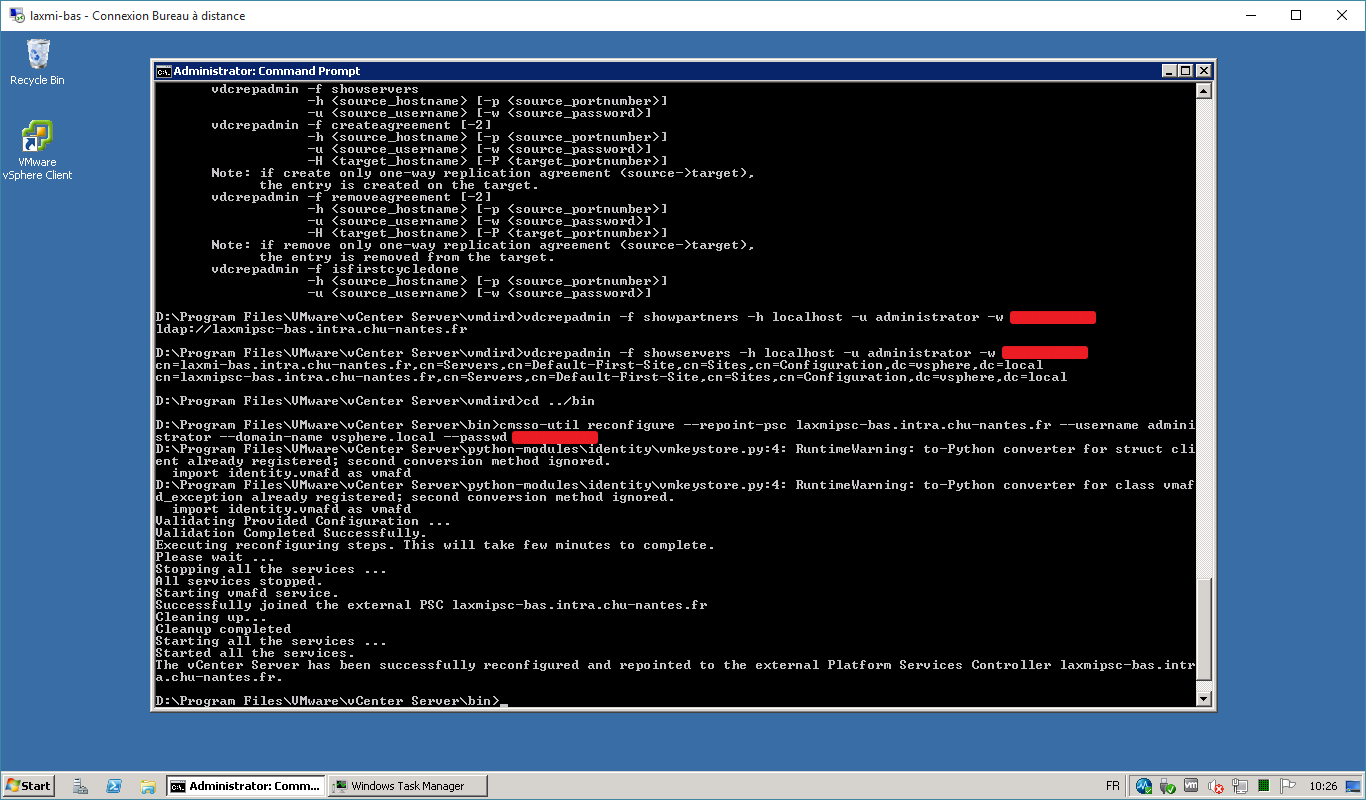This screenshot has height=800, width=1366.
Task: Open Command Prompt system menu icon in title bar
Action: pos(163,71)
